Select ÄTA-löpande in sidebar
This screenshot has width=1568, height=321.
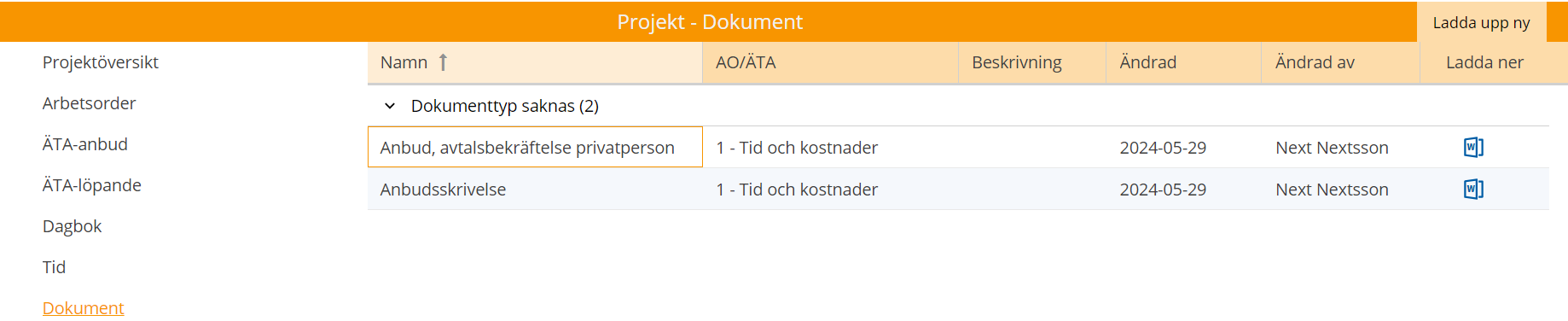click(x=92, y=185)
